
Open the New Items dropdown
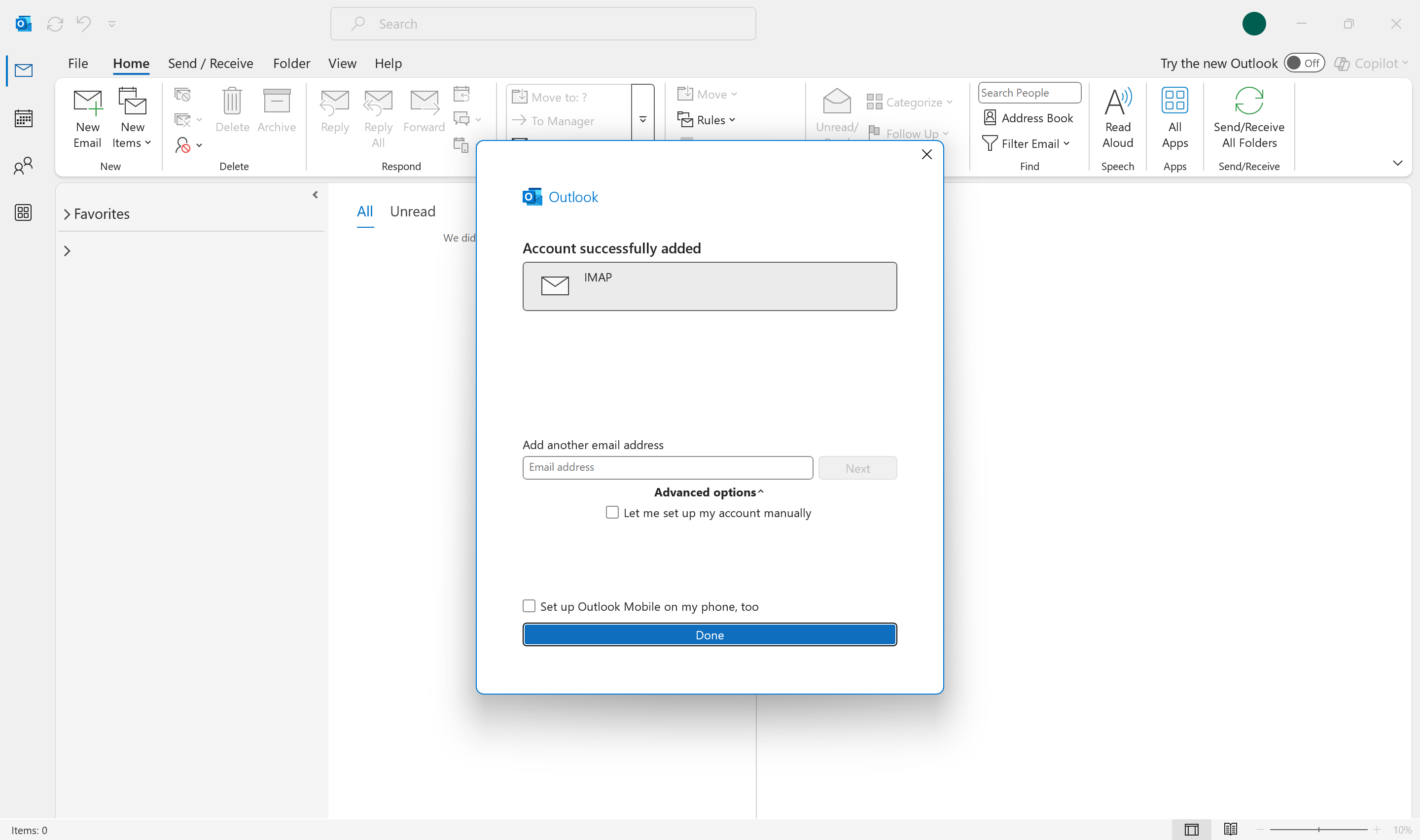click(x=133, y=118)
